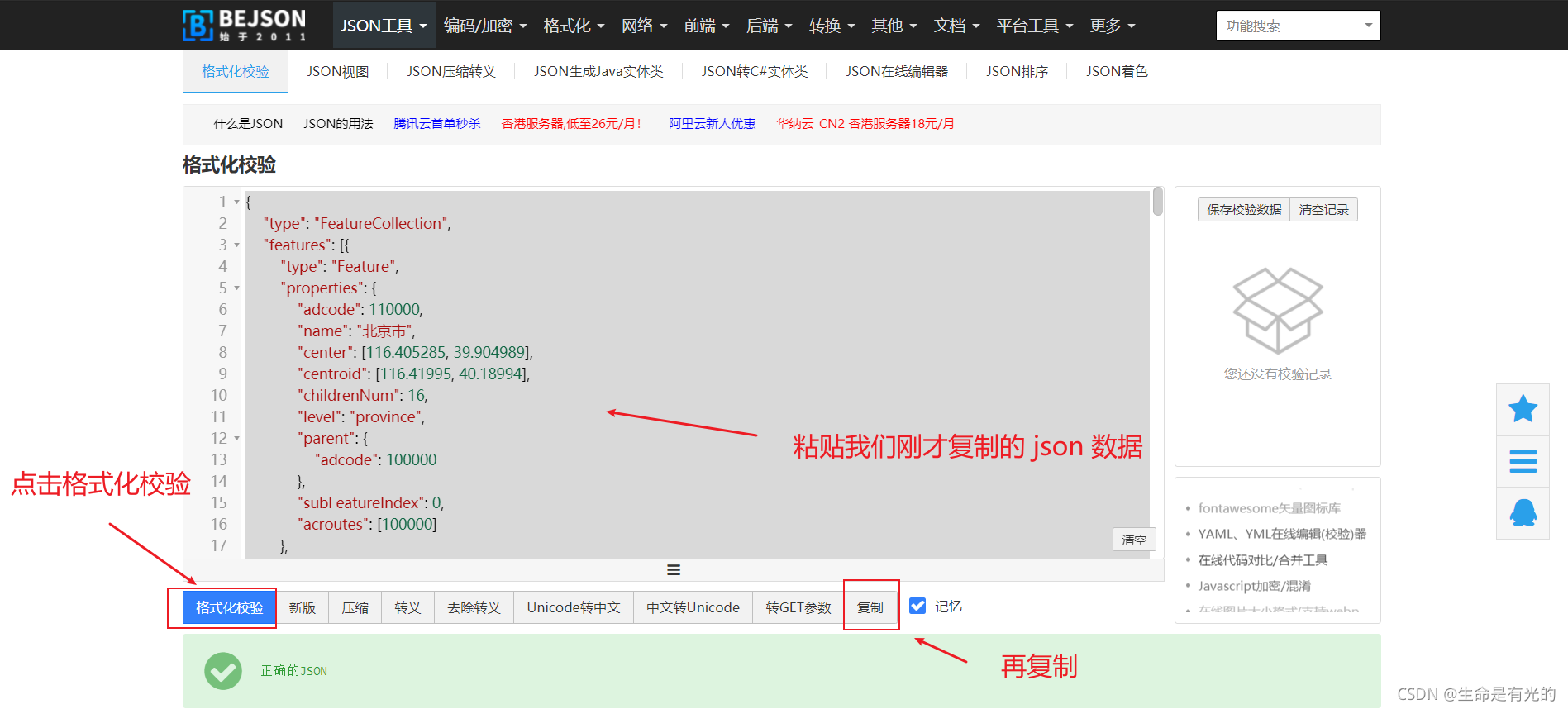Open the fontawesome矢量图标库 link
Image resolution: width=1568 pixels, height=709 pixels.
coord(1270,508)
